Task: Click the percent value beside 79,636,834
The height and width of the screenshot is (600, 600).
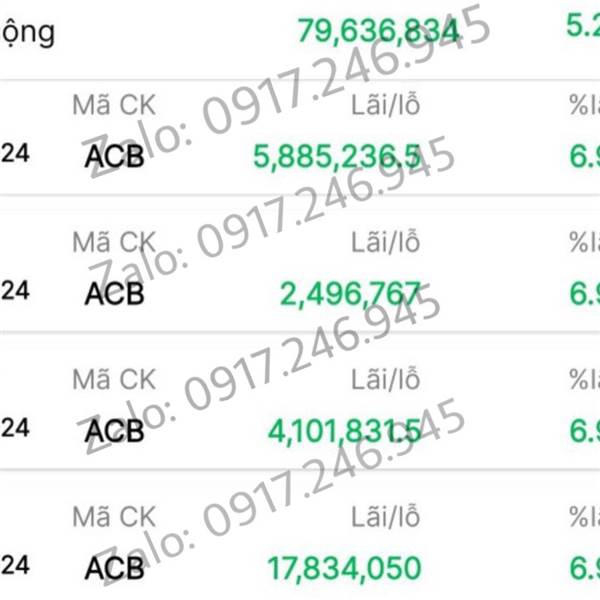Action: coord(583,26)
